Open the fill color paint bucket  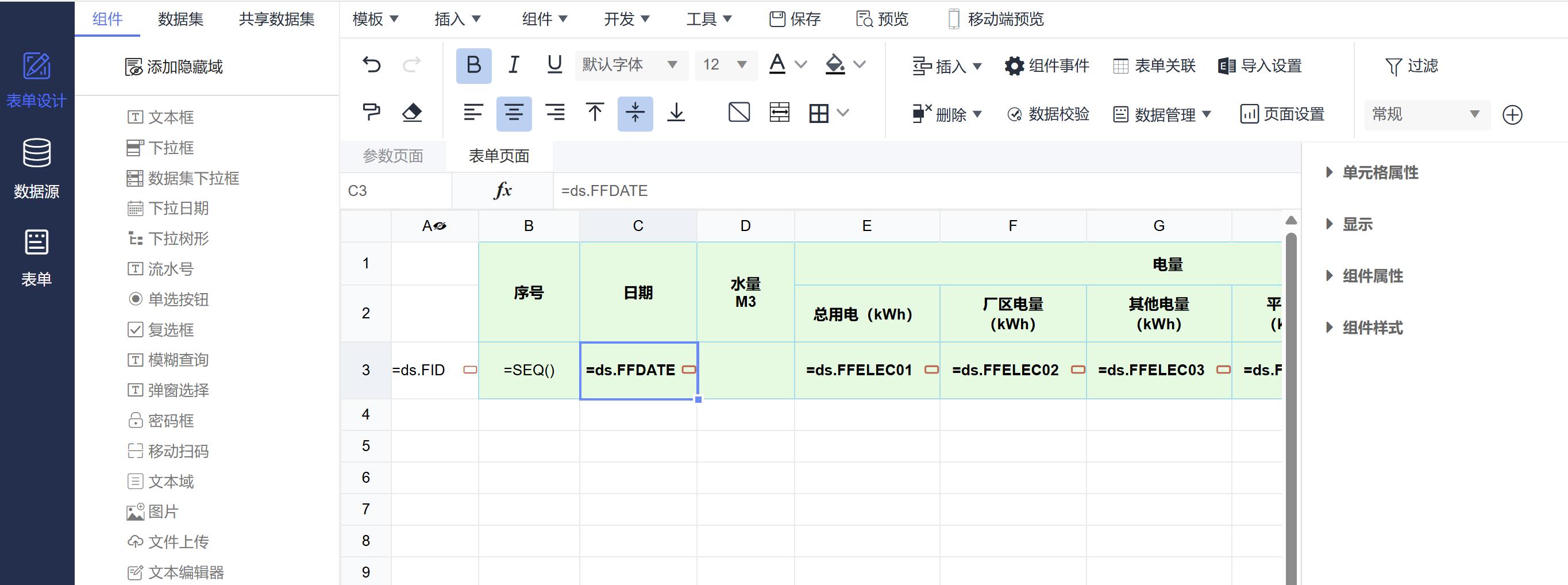point(835,64)
